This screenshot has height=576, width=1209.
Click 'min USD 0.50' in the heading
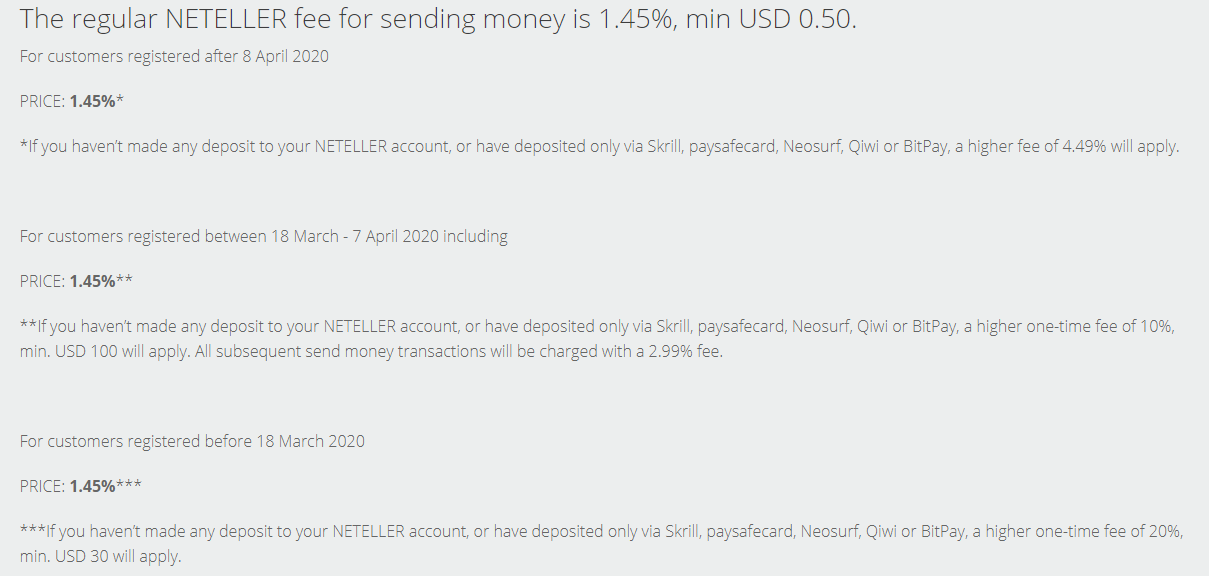point(774,20)
